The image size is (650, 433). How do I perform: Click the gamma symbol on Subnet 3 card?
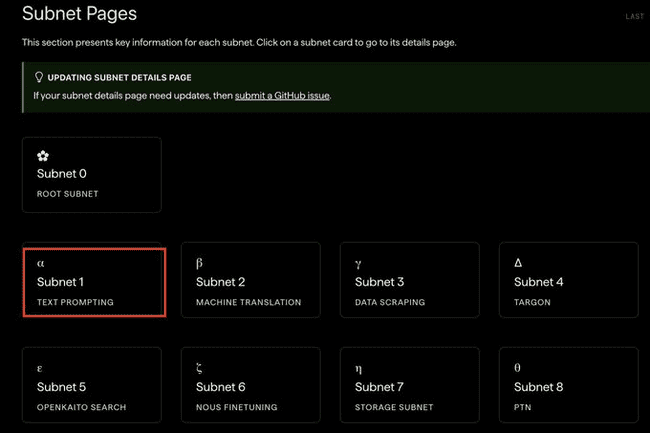[358, 264]
